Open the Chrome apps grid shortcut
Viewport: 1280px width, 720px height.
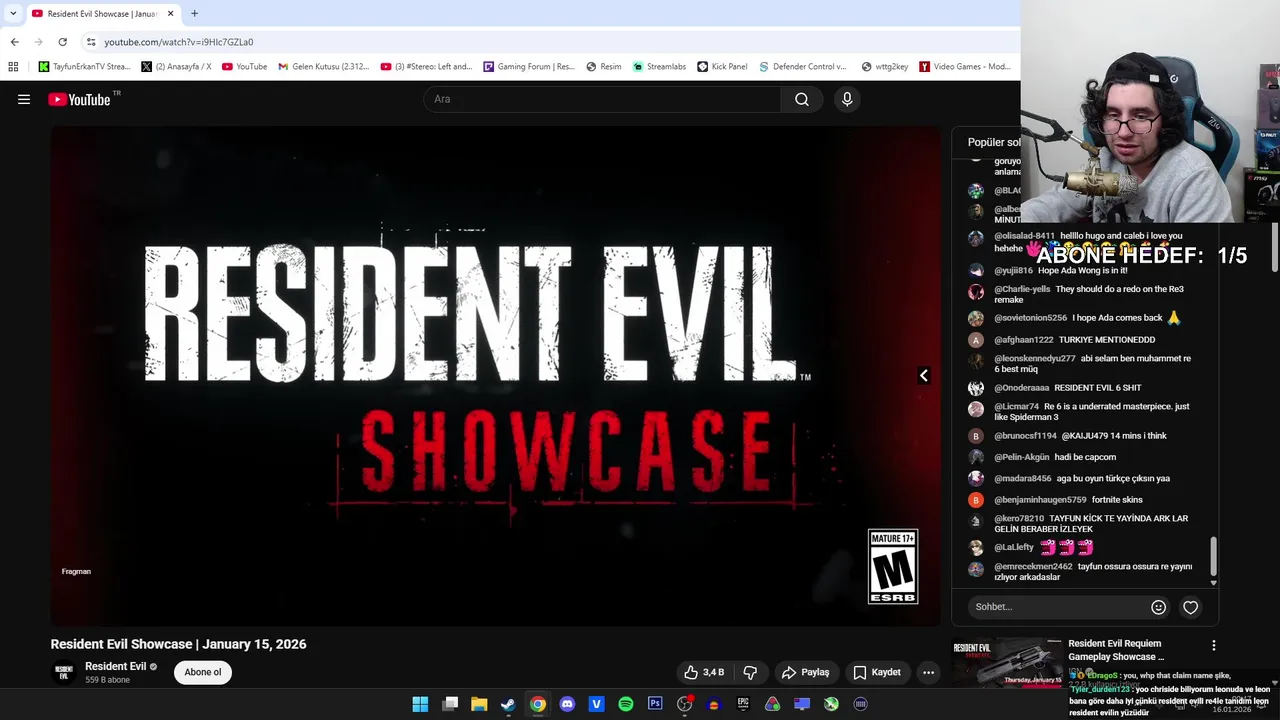click(13, 66)
